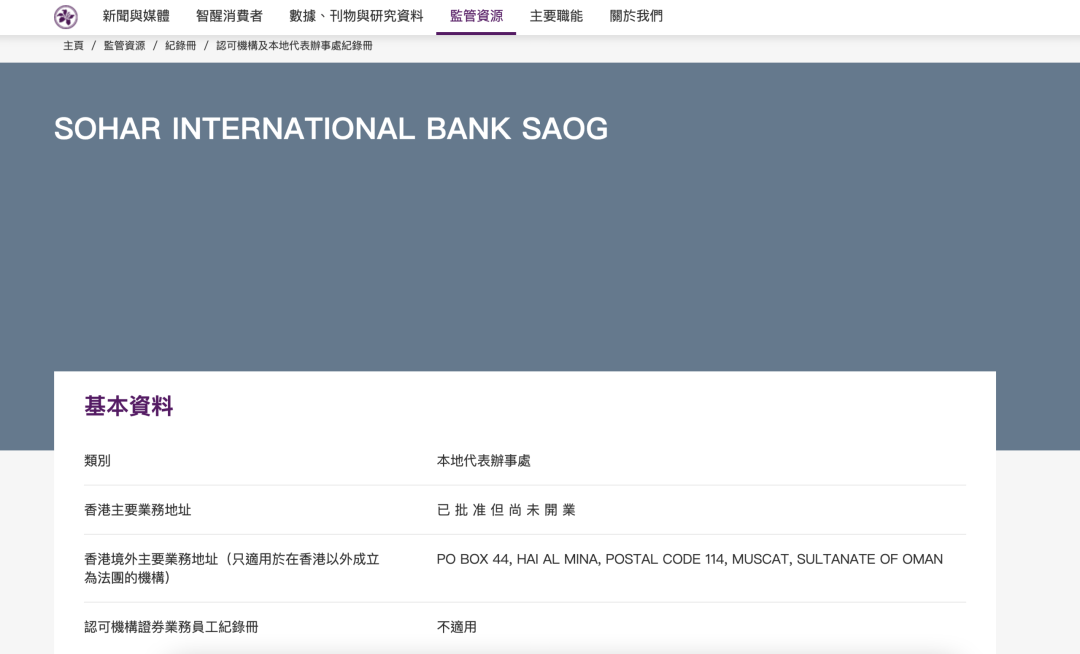Click the 紀錄冊 breadcrumb link
The image size is (1080, 654).
coord(180,45)
